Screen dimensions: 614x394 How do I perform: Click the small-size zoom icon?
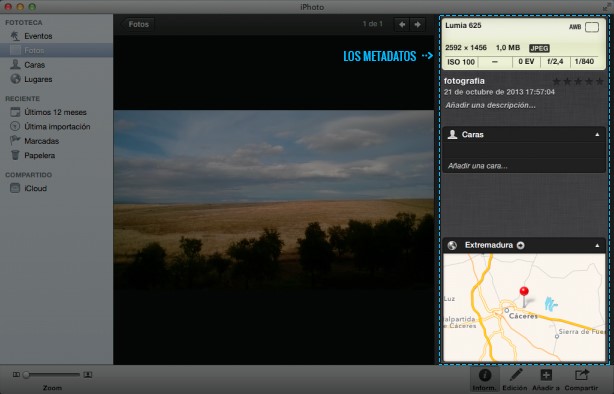coord(16,375)
